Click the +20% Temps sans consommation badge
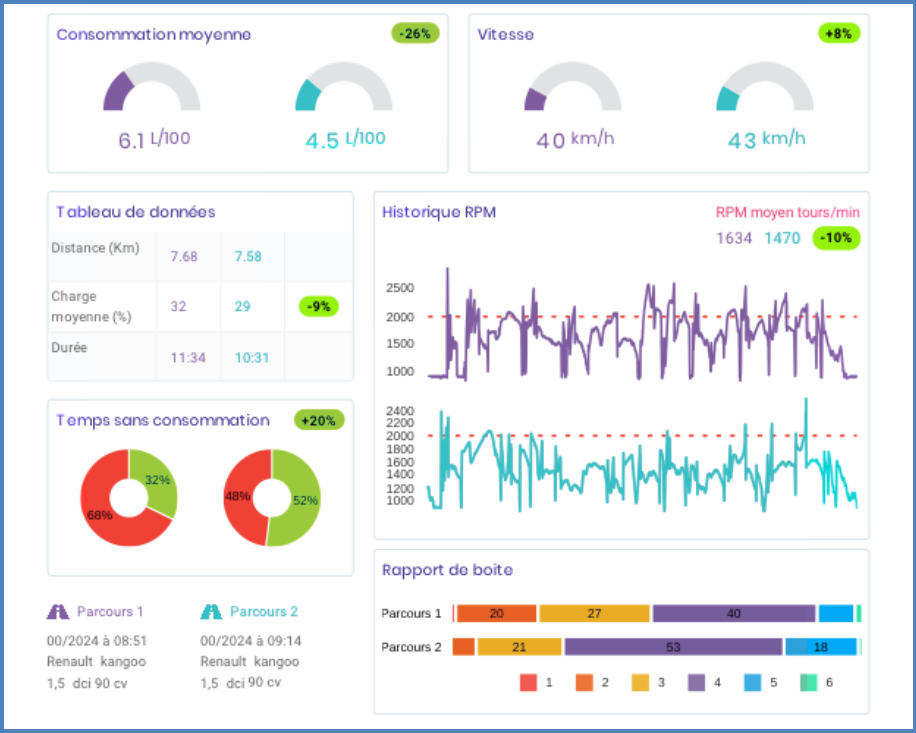 (318, 421)
